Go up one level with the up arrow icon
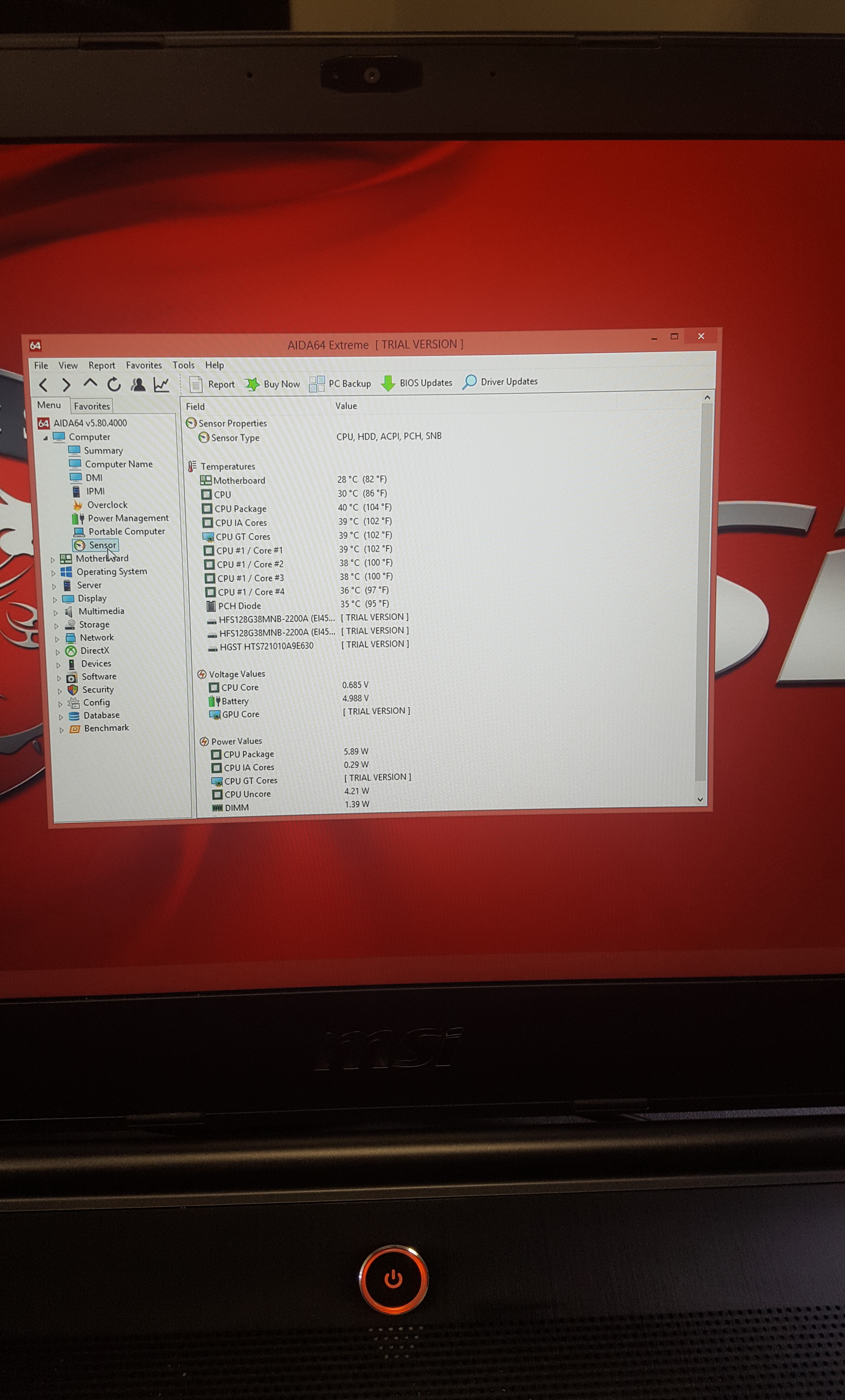 click(90, 384)
